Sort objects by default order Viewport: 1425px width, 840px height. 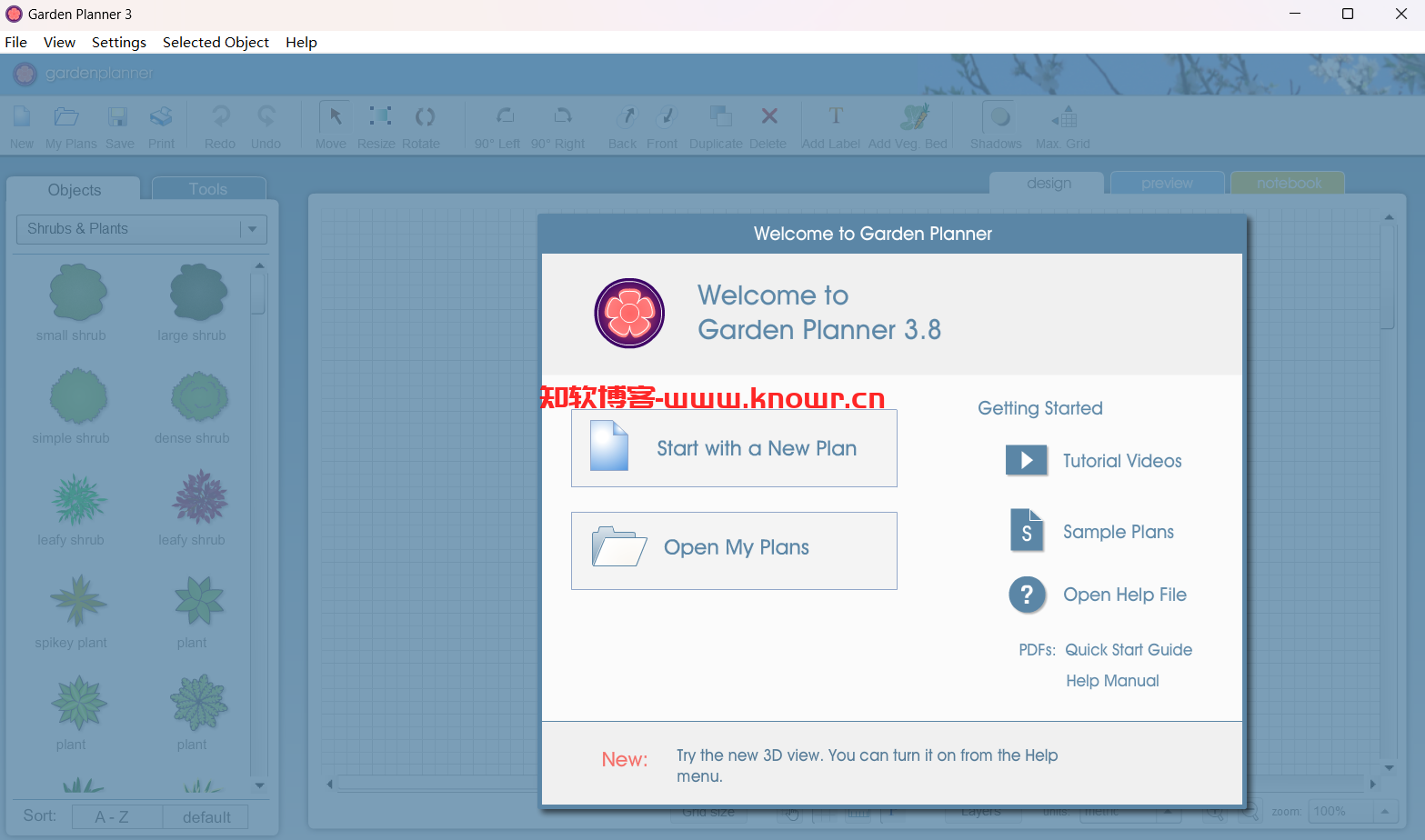click(x=206, y=817)
